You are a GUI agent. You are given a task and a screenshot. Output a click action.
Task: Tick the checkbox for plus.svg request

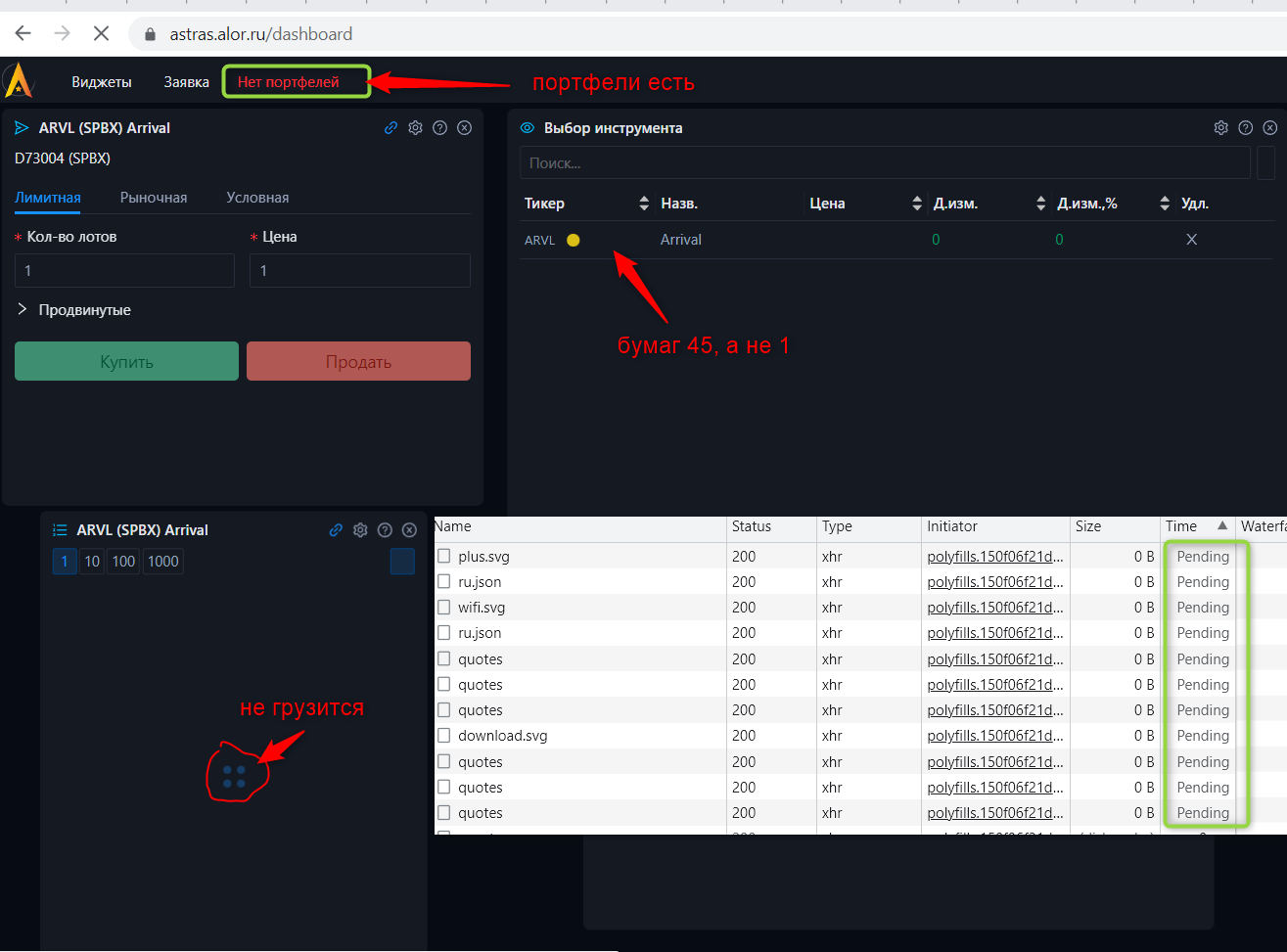coord(444,557)
